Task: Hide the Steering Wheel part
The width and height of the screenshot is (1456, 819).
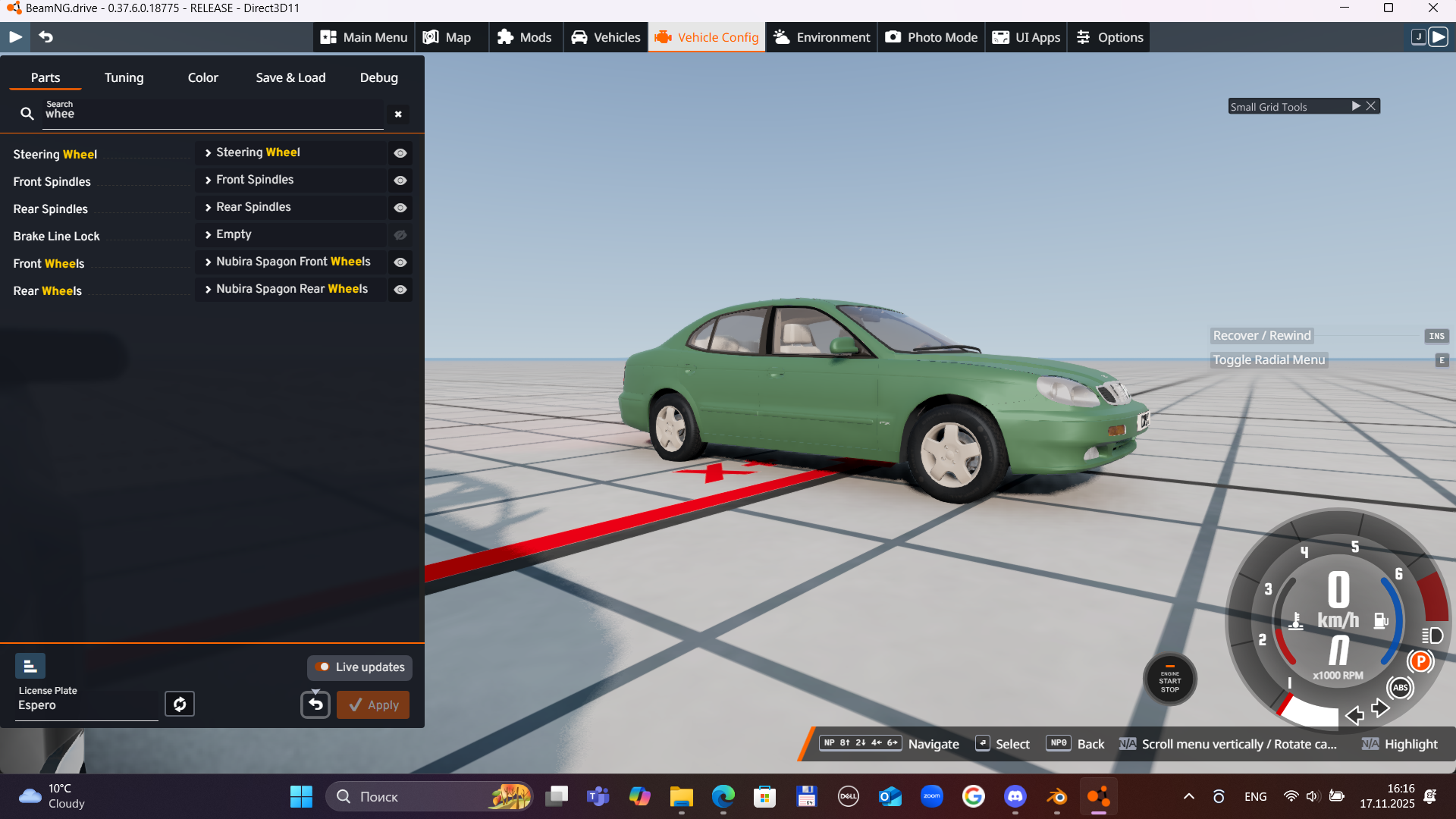Action: coord(400,153)
